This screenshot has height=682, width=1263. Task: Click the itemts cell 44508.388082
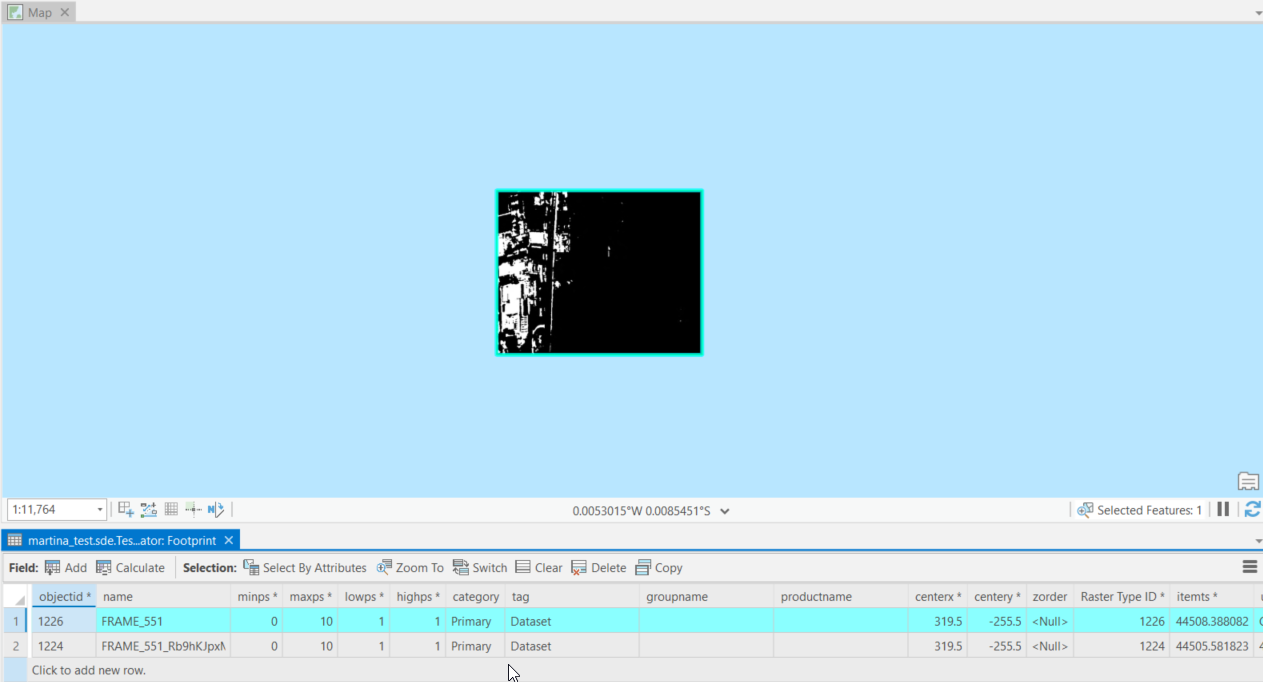point(1212,621)
